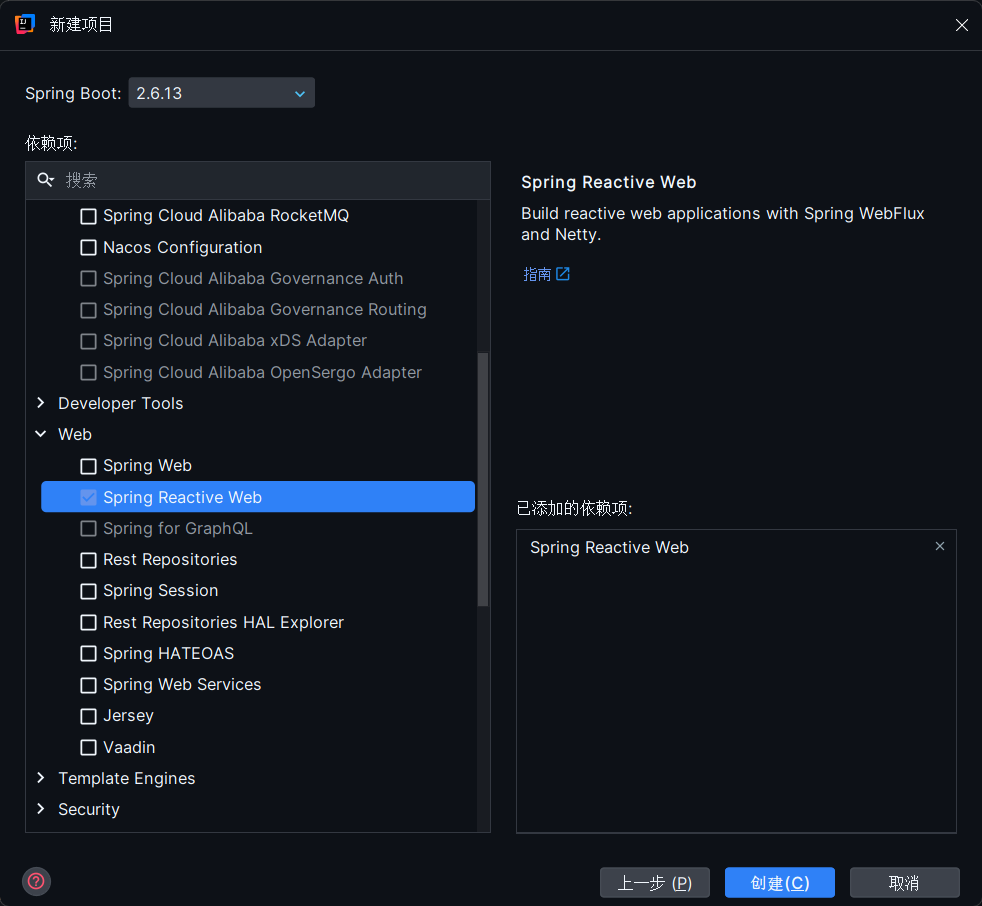Expand the Developer Tools category
This screenshot has height=906, width=982.
pyautogui.click(x=41, y=403)
